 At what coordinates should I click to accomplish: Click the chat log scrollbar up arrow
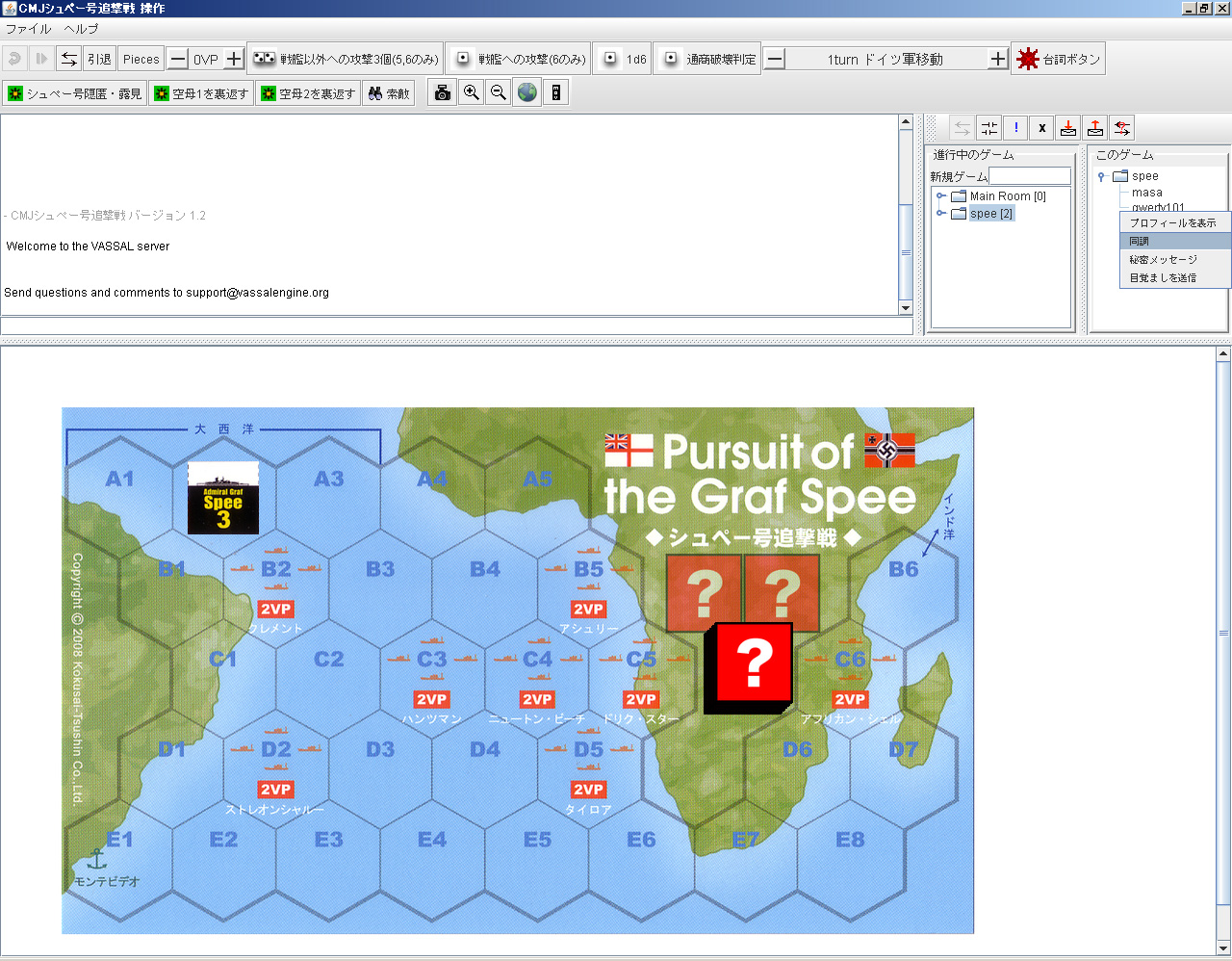tap(905, 122)
